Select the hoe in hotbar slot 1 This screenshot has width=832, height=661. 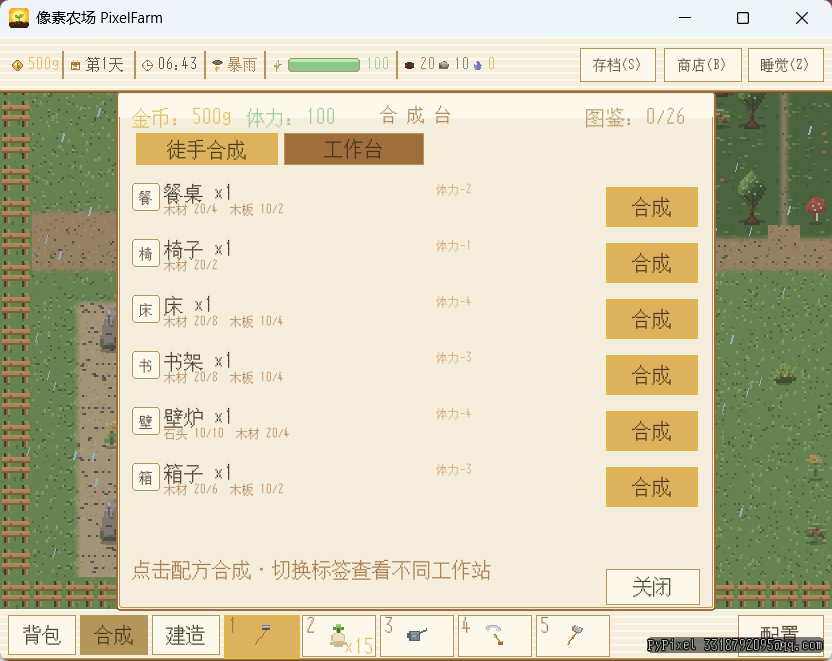262,636
